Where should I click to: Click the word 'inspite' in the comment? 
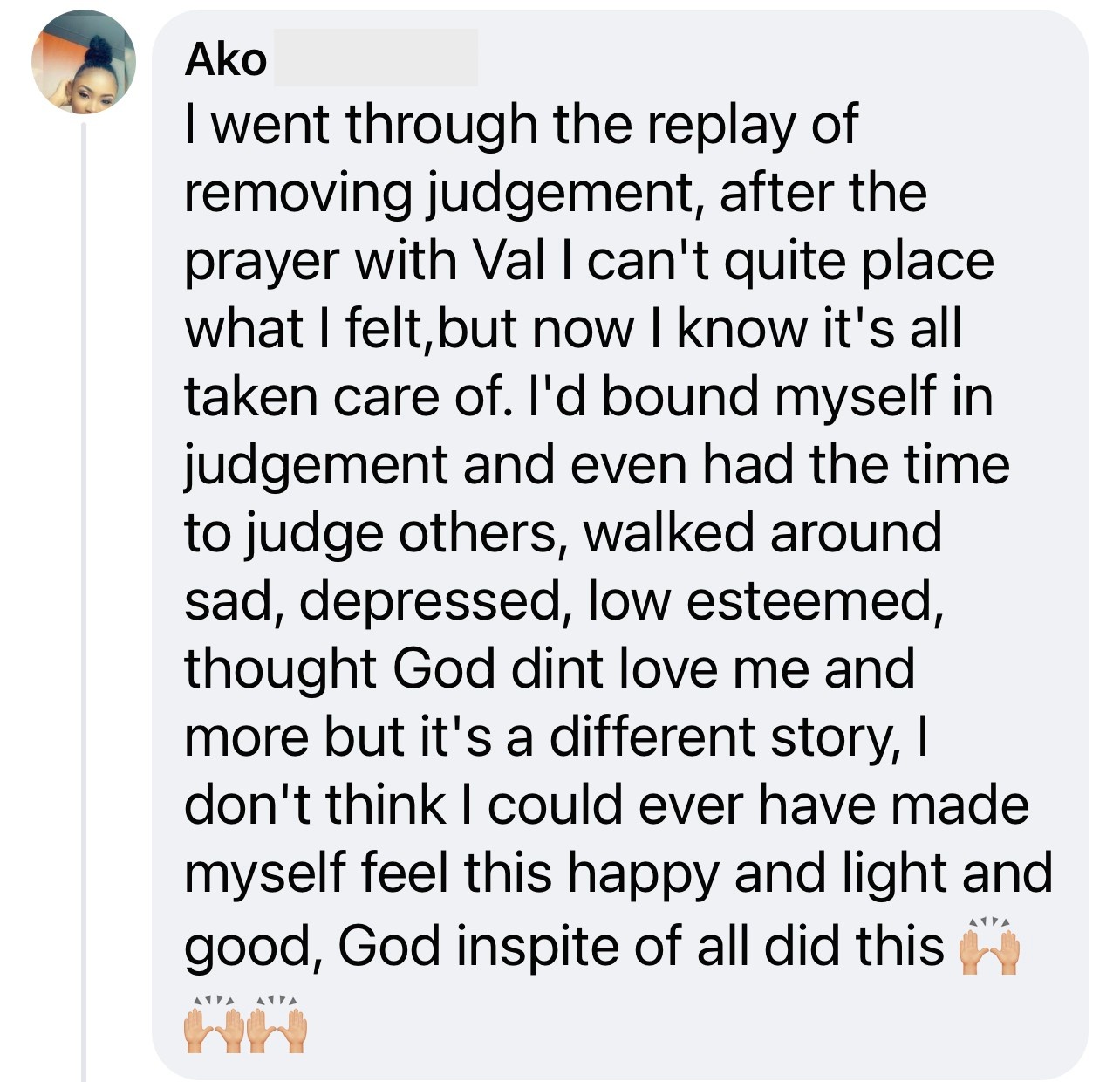[x=536, y=946]
